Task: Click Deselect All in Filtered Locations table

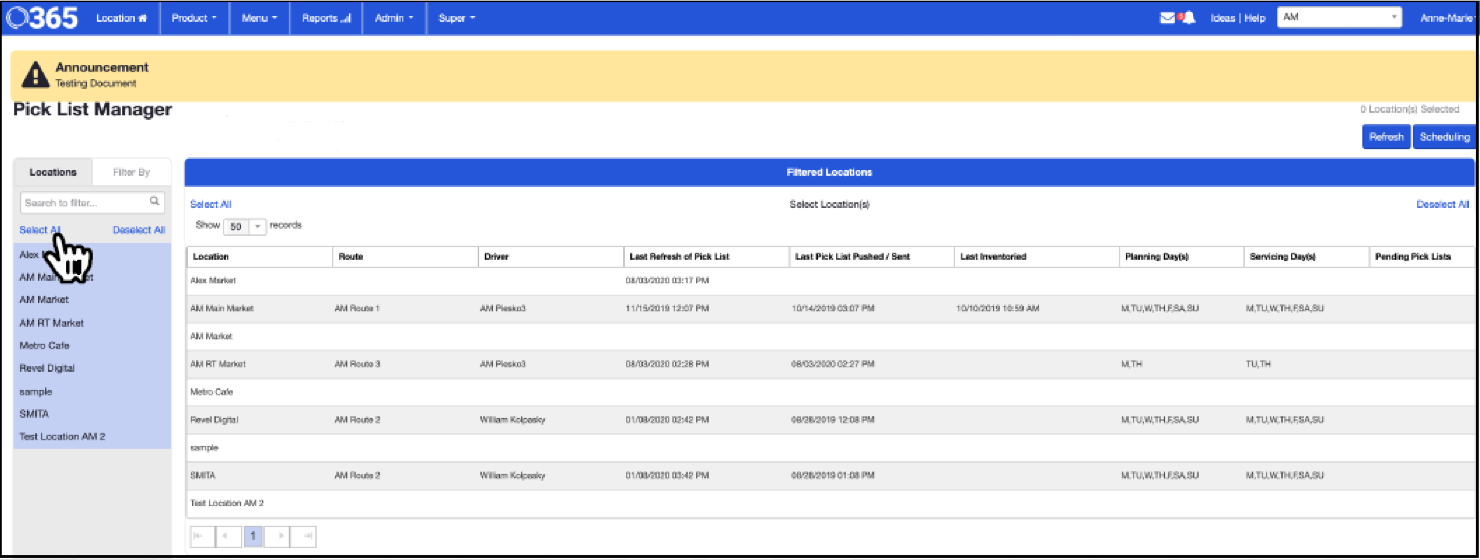Action: click(1442, 205)
